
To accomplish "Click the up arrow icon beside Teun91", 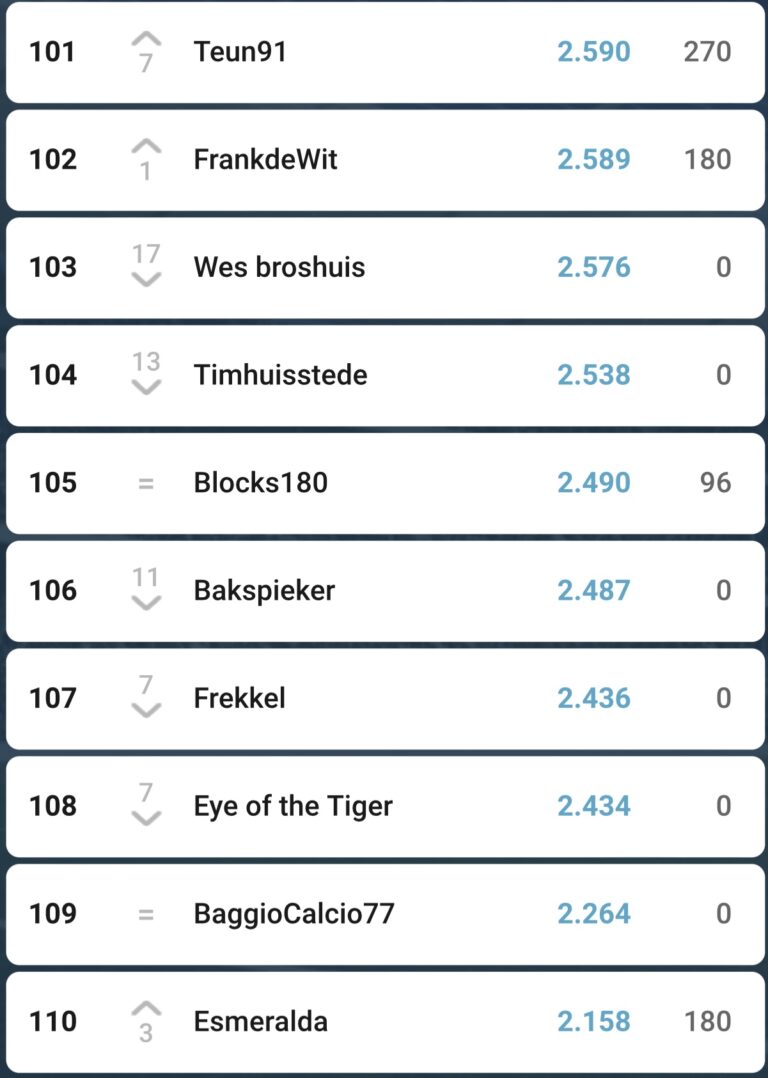I will pos(146,40).
